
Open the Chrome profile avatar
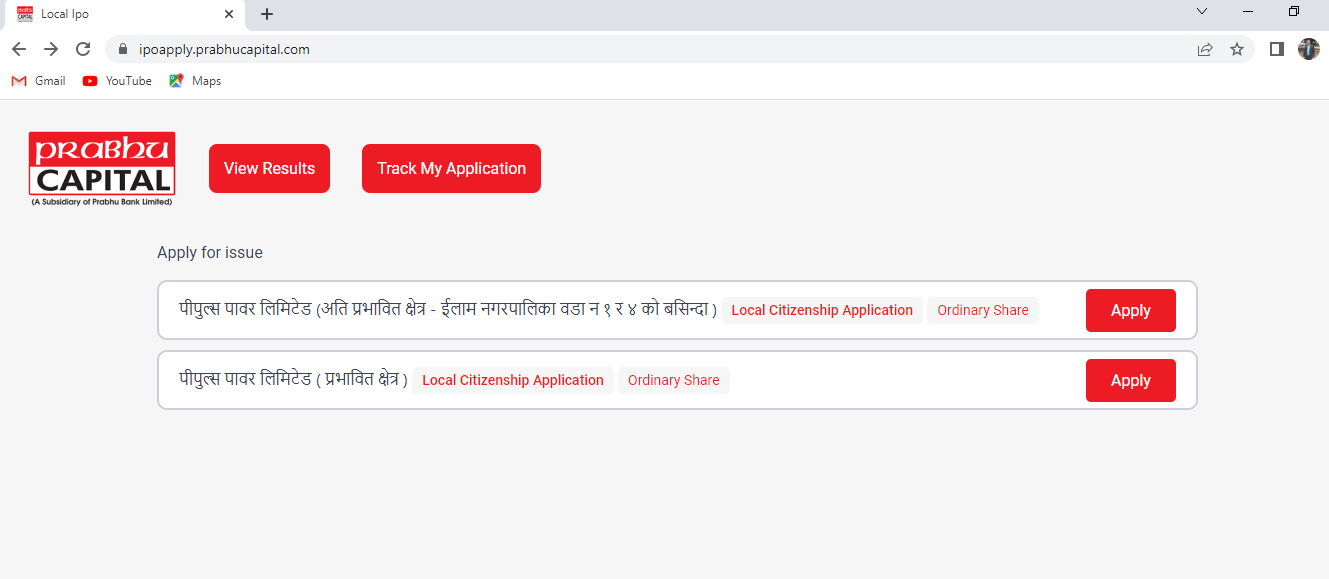pyautogui.click(x=1308, y=49)
